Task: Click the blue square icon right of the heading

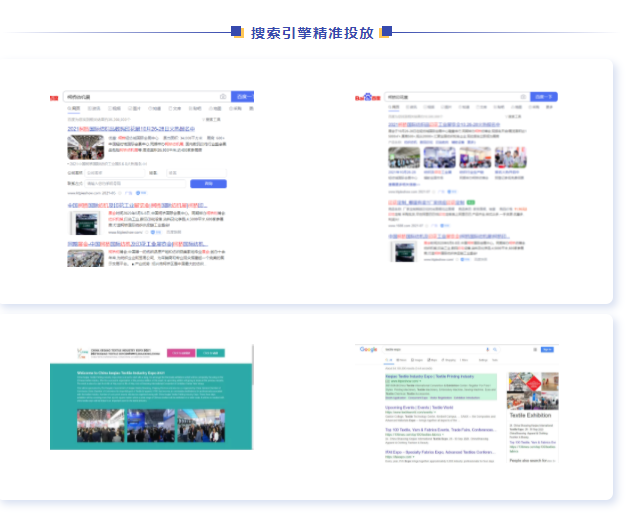Action: pyautogui.click(x=386, y=32)
